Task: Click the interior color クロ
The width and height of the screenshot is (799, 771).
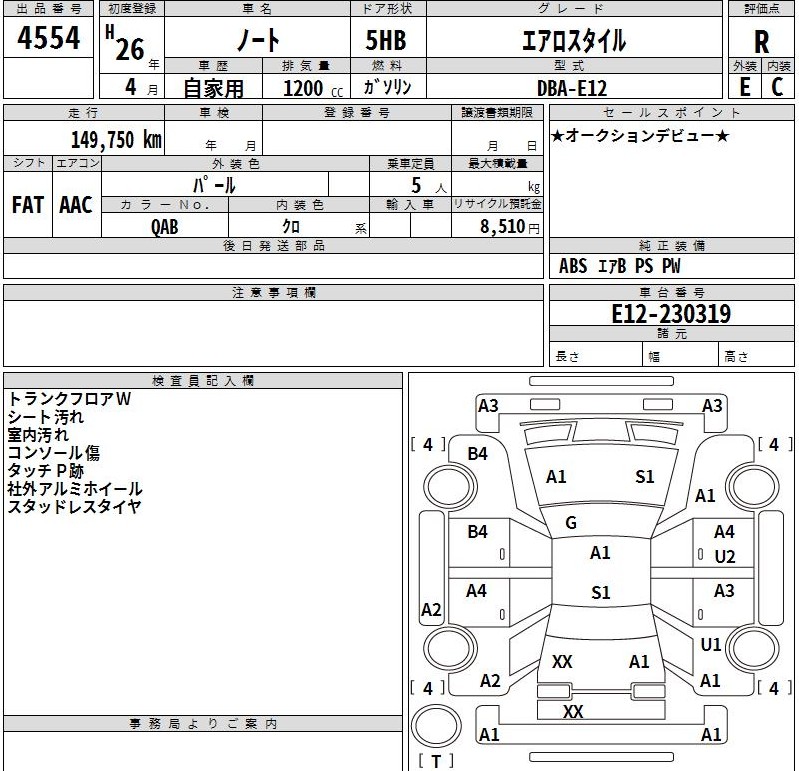Action: [x=291, y=226]
